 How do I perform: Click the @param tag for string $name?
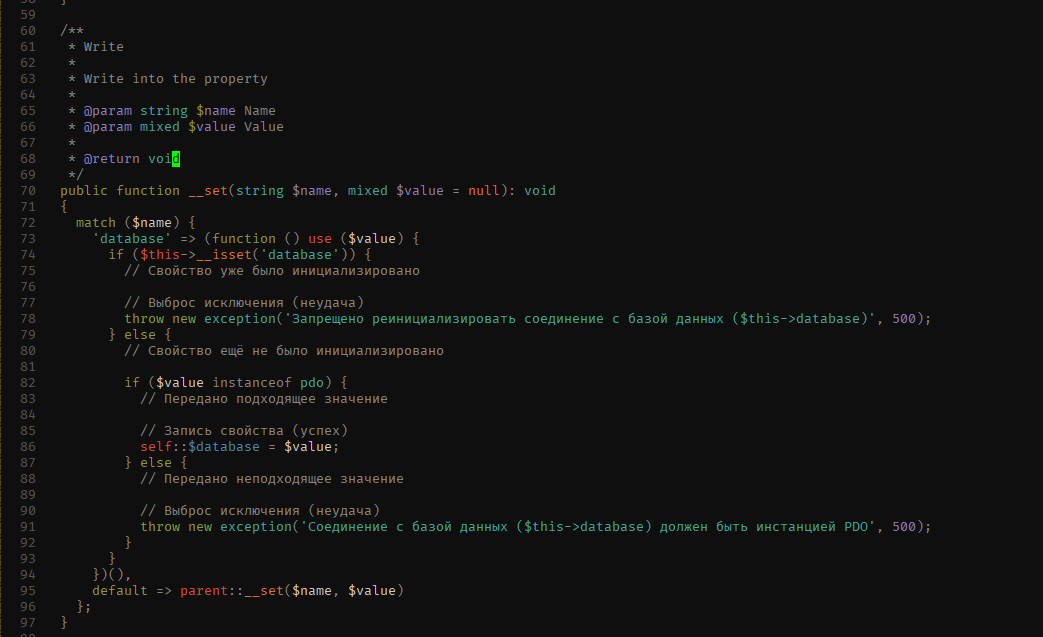(x=108, y=111)
